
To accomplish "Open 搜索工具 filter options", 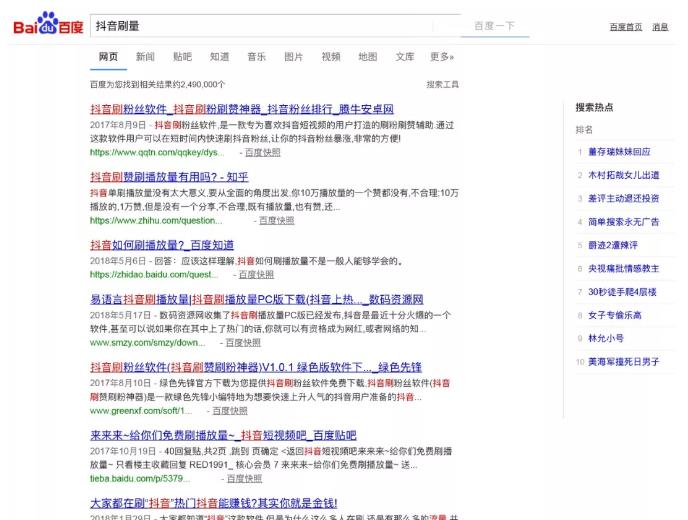I will tap(442, 84).
